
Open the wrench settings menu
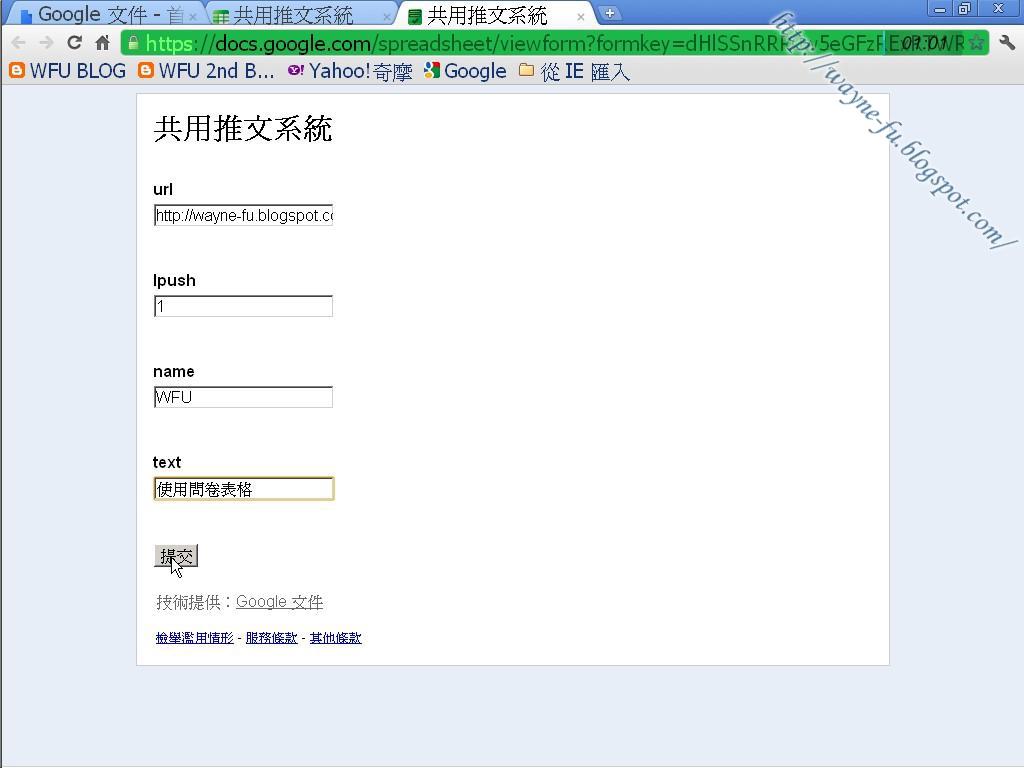click(1007, 43)
